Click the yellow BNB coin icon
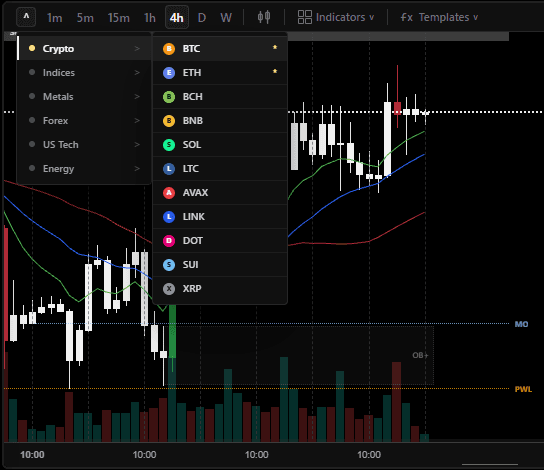The height and width of the screenshot is (470, 544). [x=169, y=121]
